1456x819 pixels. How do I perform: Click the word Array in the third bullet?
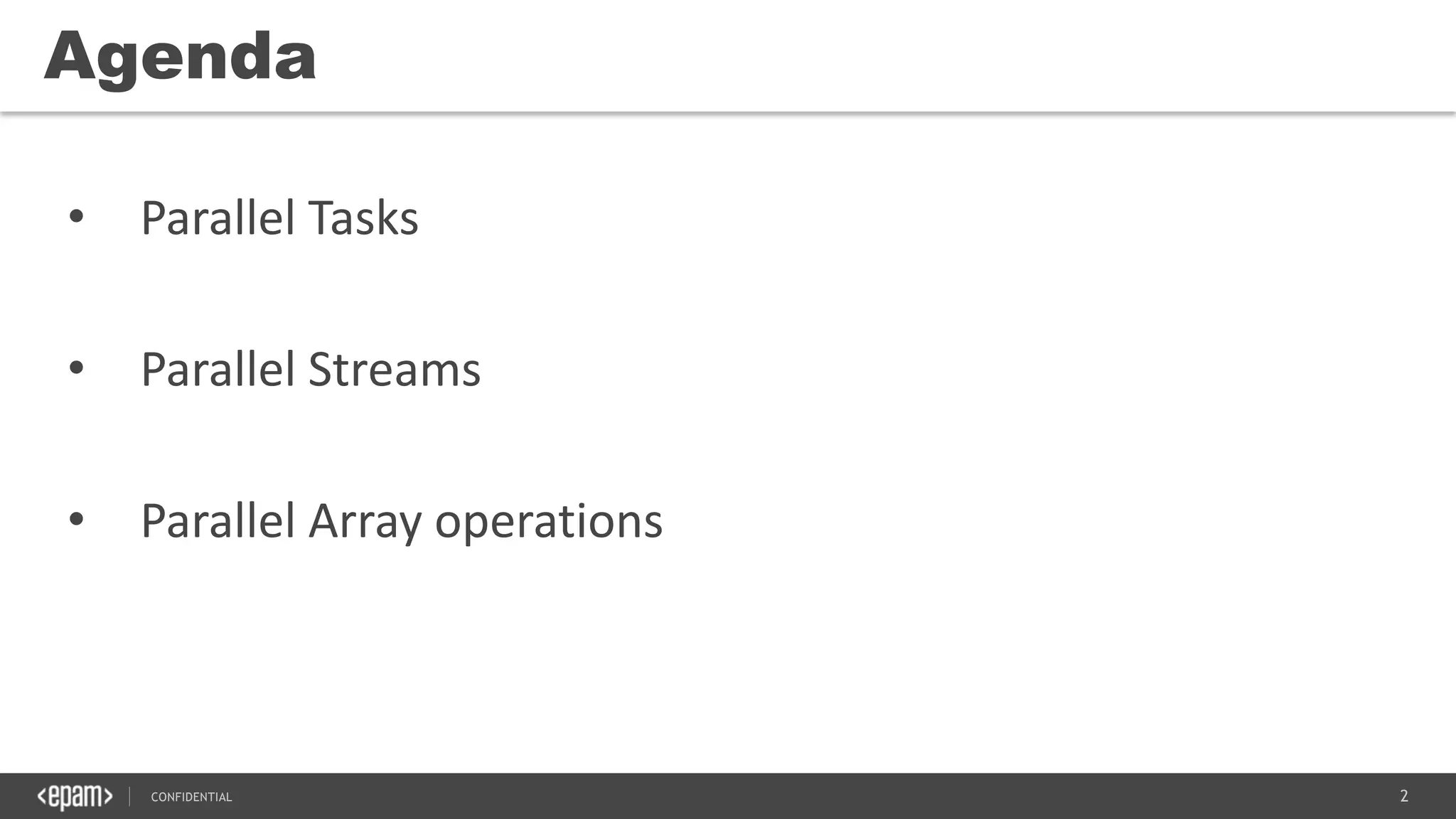click(365, 522)
